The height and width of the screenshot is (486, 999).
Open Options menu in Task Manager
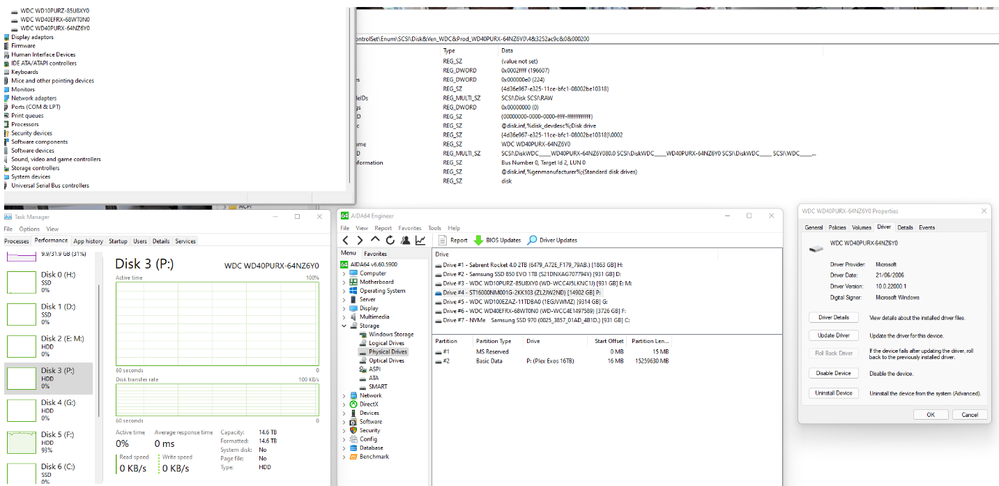click(29, 229)
